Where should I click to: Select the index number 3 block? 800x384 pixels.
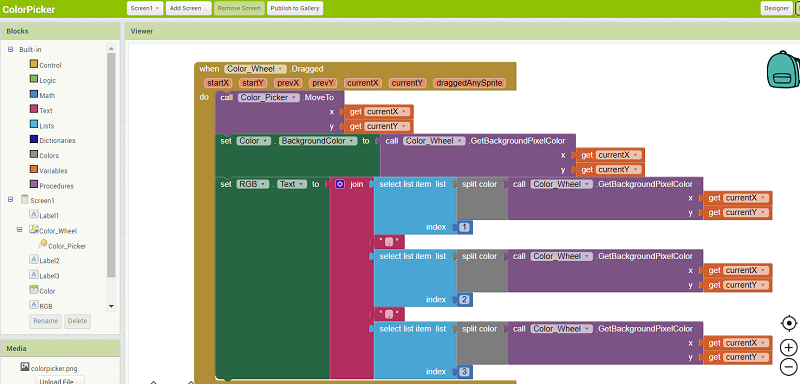coord(465,372)
